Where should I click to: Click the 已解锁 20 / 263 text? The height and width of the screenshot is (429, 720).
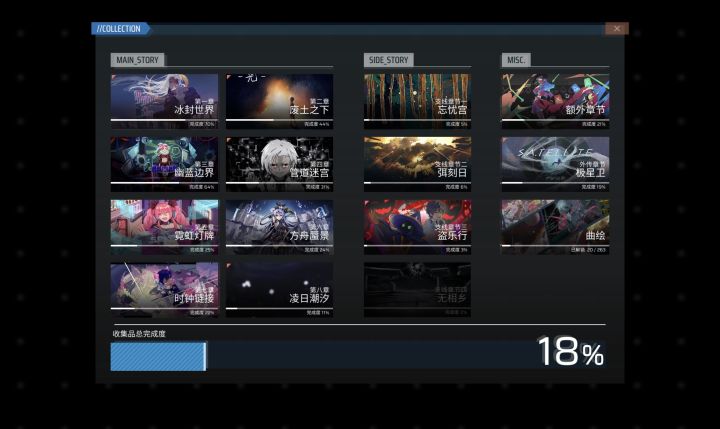[588, 250]
